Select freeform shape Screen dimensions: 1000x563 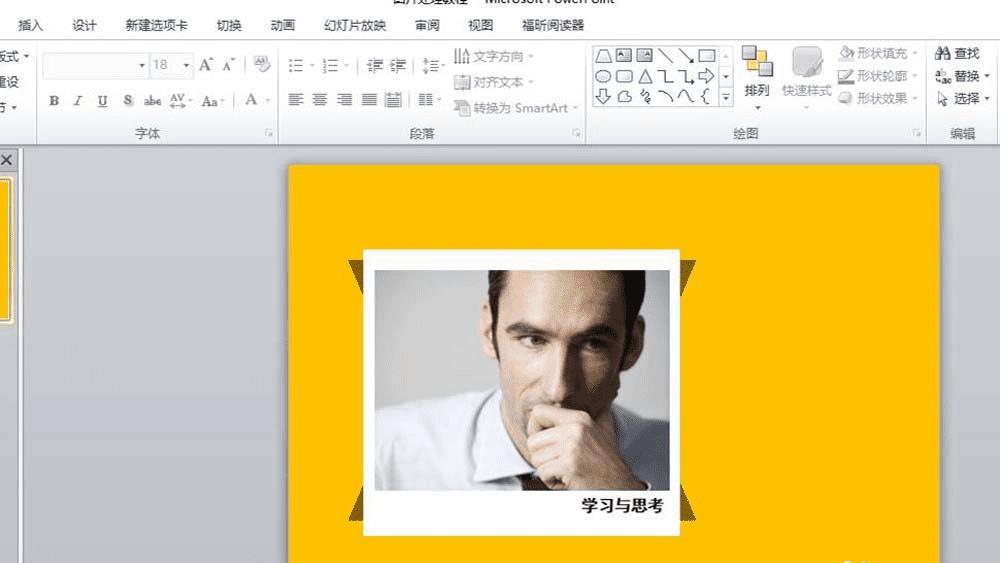(624, 96)
